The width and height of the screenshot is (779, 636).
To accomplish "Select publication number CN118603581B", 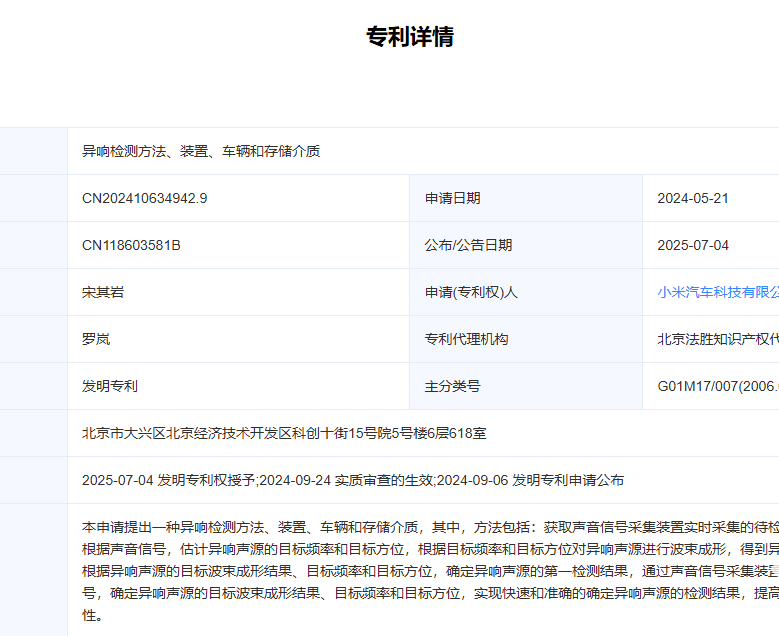I will [x=131, y=245].
